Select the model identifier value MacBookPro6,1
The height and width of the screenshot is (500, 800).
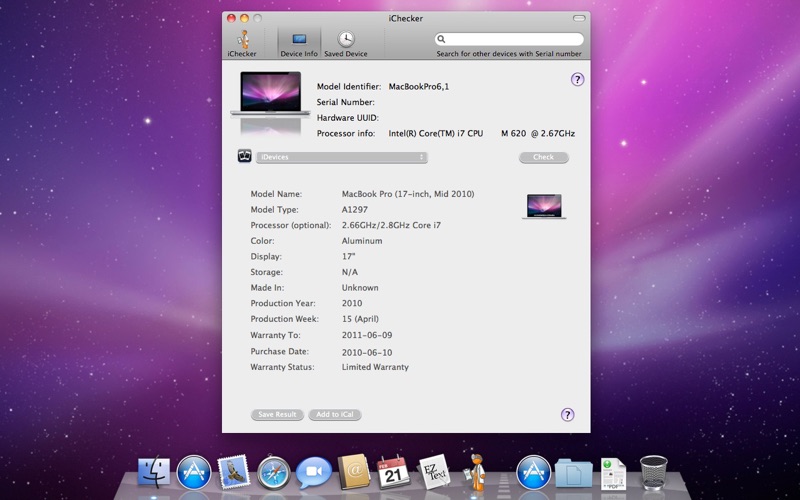[418, 86]
